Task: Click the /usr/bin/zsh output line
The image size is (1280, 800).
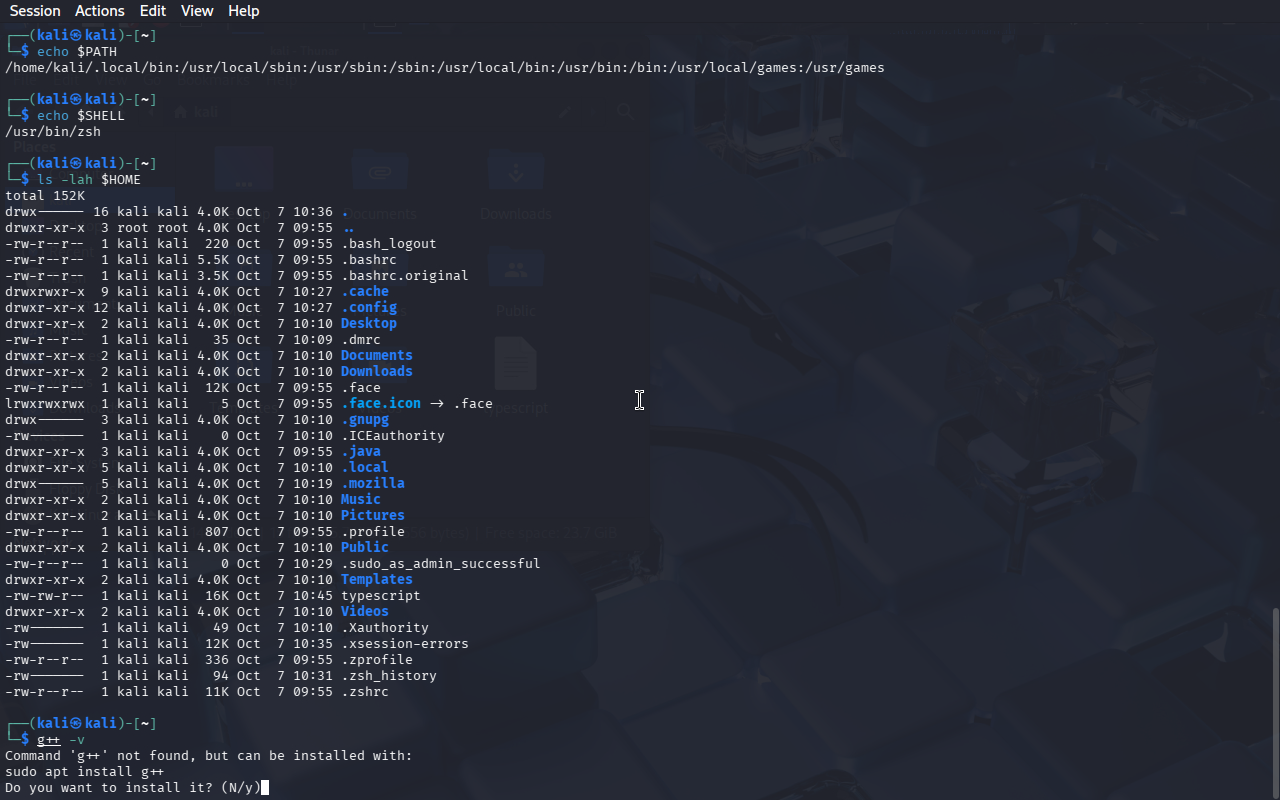Action: [53, 132]
